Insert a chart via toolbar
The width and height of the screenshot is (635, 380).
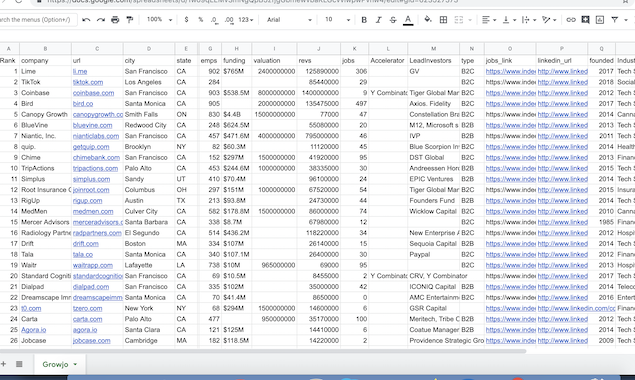tap(600, 19)
